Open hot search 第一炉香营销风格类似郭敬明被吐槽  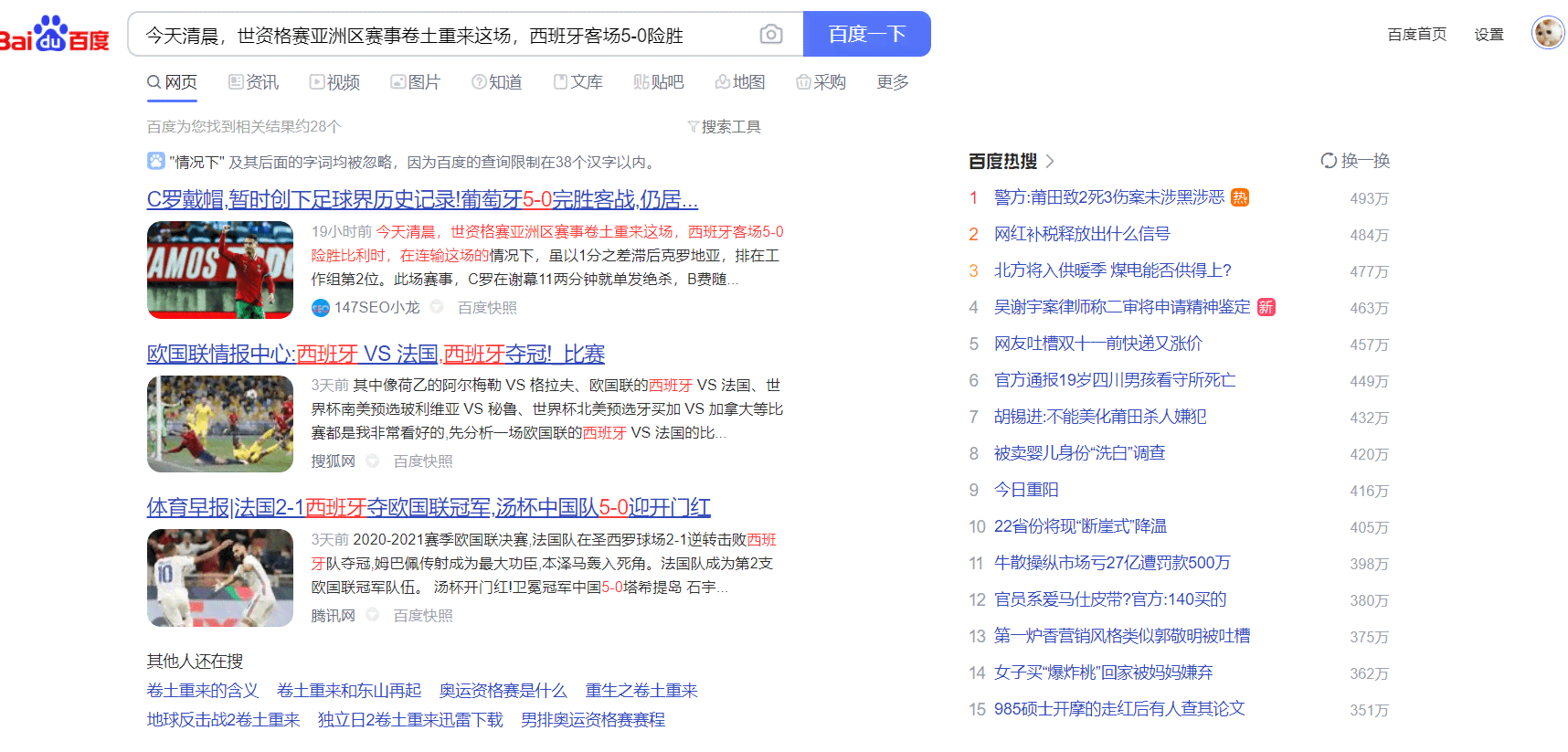pyautogui.click(x=1122, y=636)
